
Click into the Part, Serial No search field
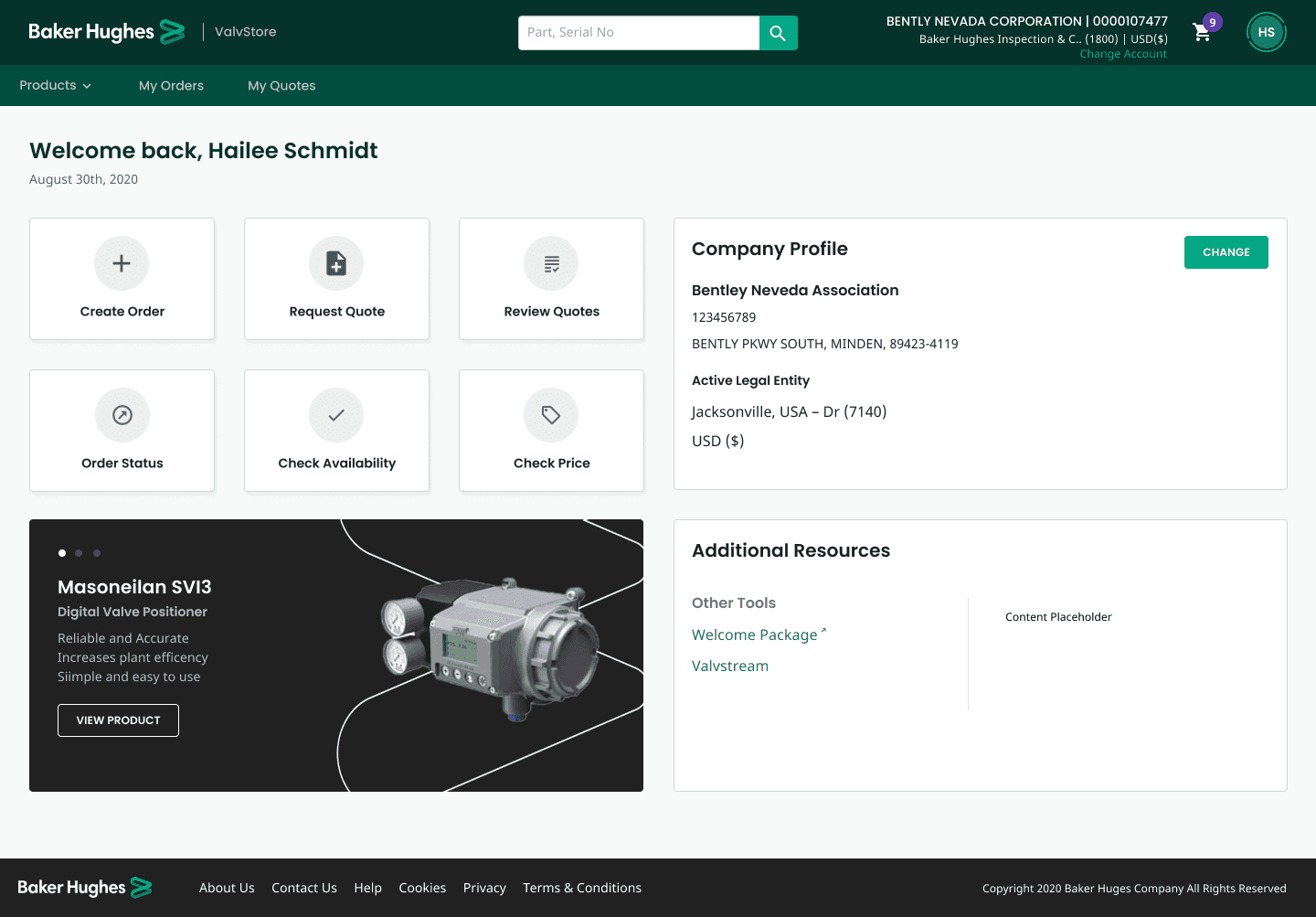[639, 33]
